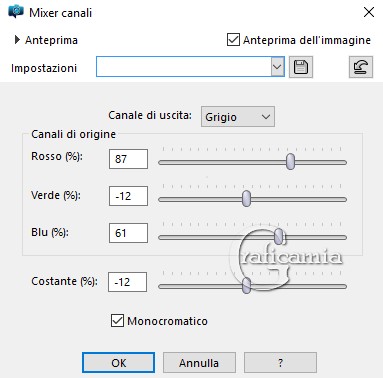Screen dimensions: 383x378
Task: Click the Rosso slider handle
Action: (290, 162)
